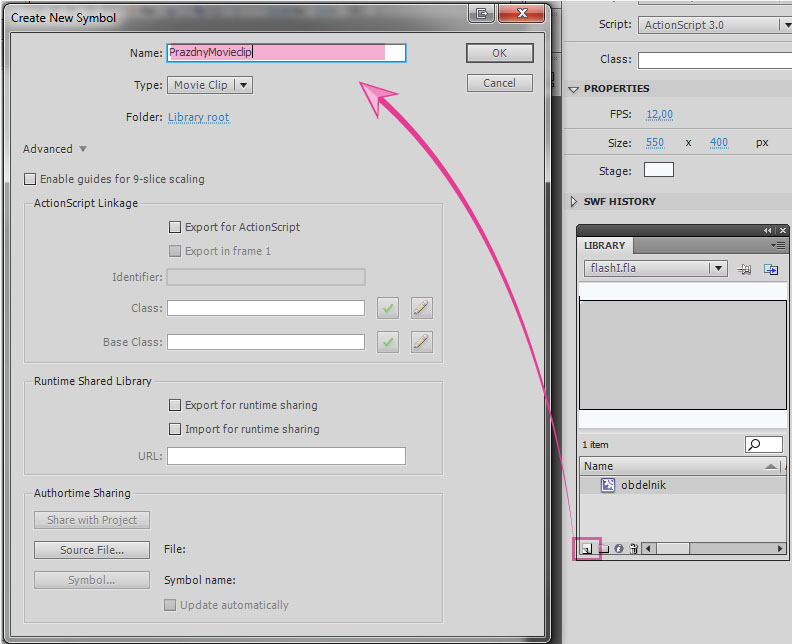This screenshot has height=644, width=792.
Task: Open symbol Properties via the info icon
Action: coord(618,548)
